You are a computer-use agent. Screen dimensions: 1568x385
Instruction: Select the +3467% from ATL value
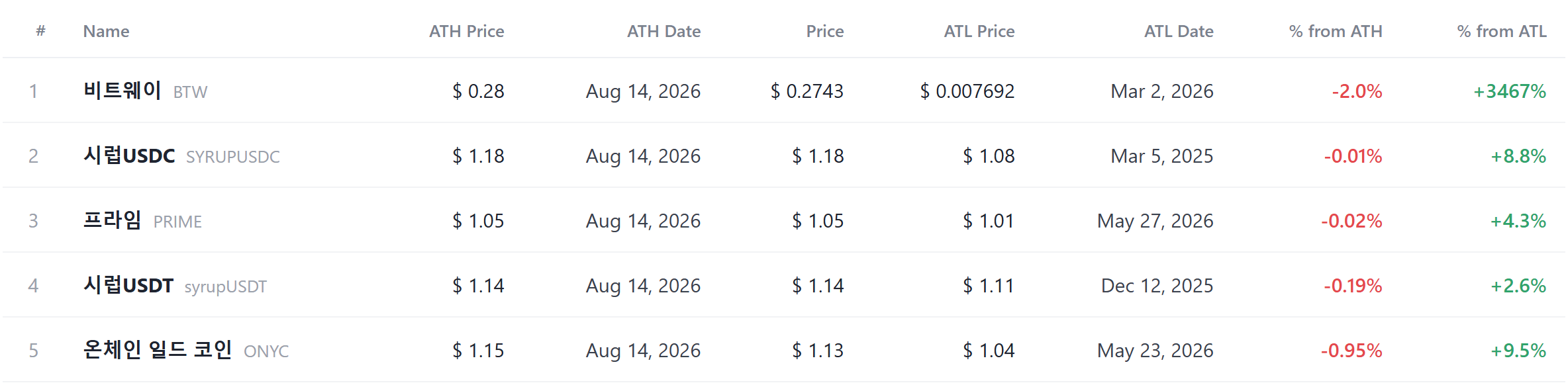1509,91
